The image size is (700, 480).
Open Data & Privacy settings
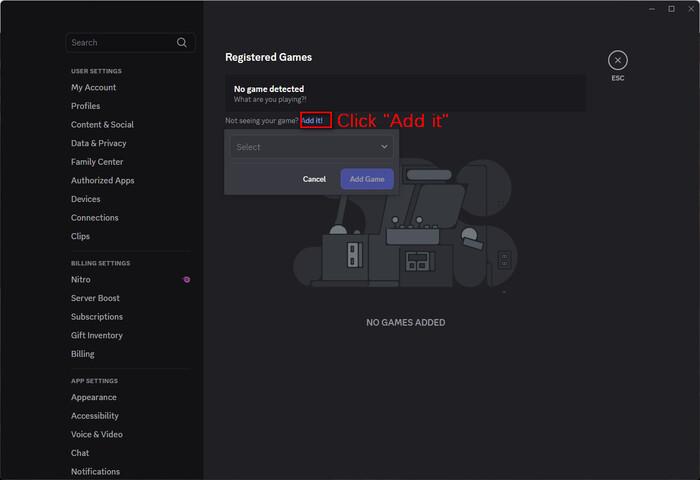[99, 143]
